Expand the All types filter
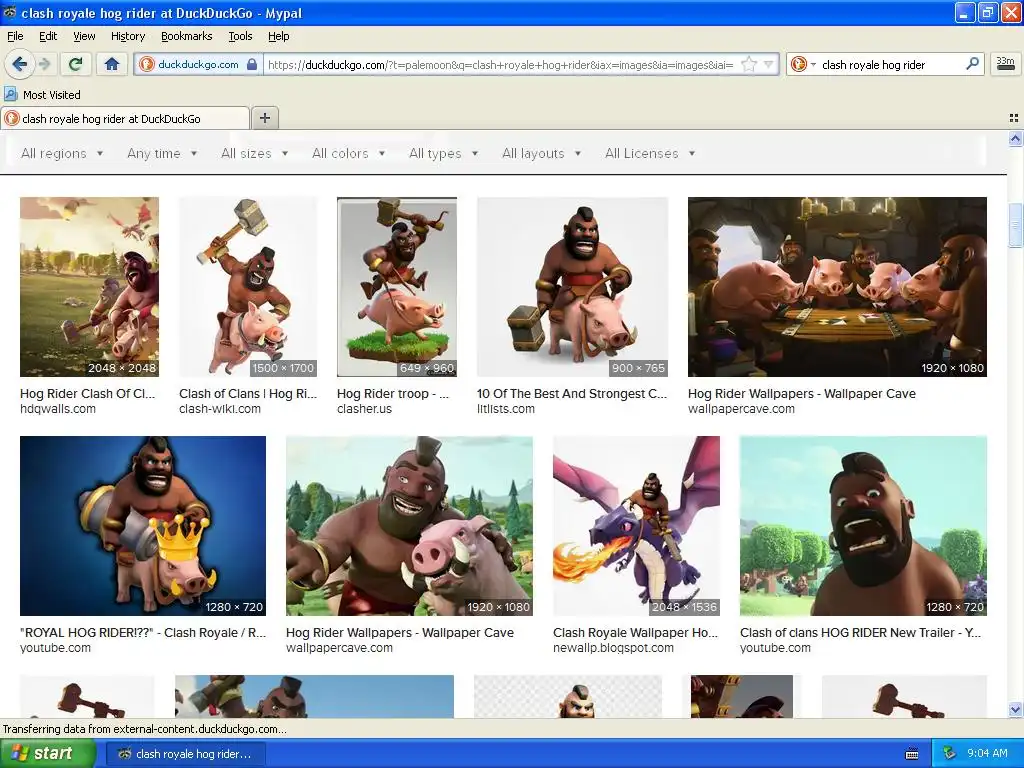 pos(443,153)
